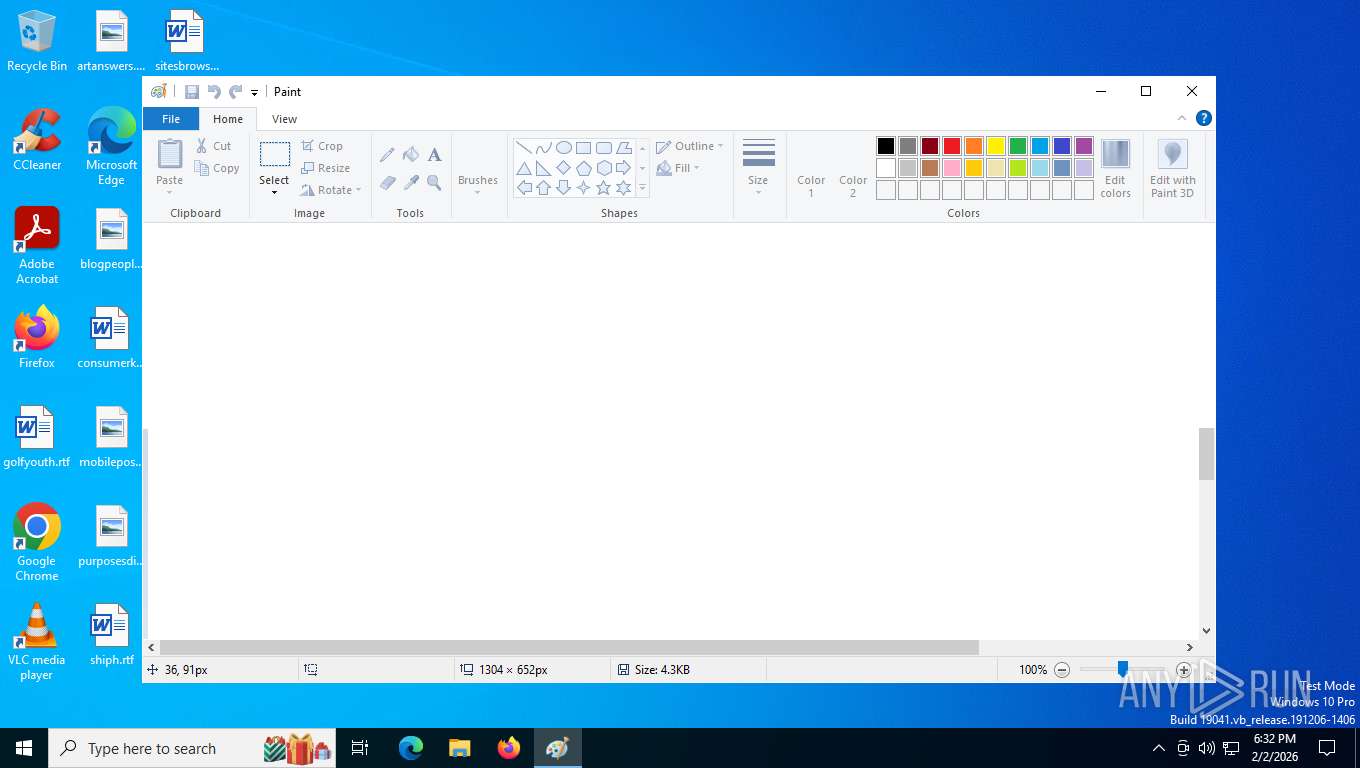Open the shape Outline dropdown
This screenshot has height=768, width=1360.
689,146
